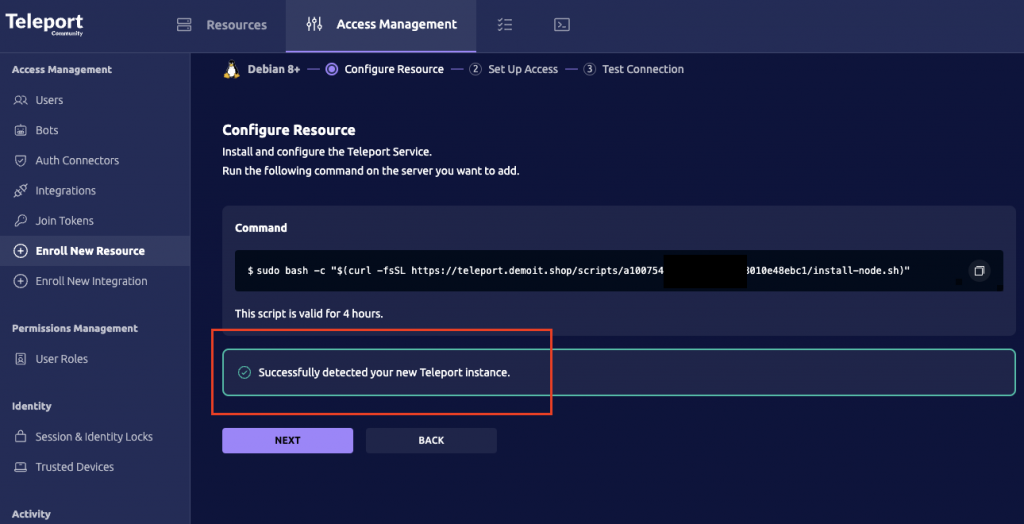Click the User Roles badge icon

click(x=21, y=359)
